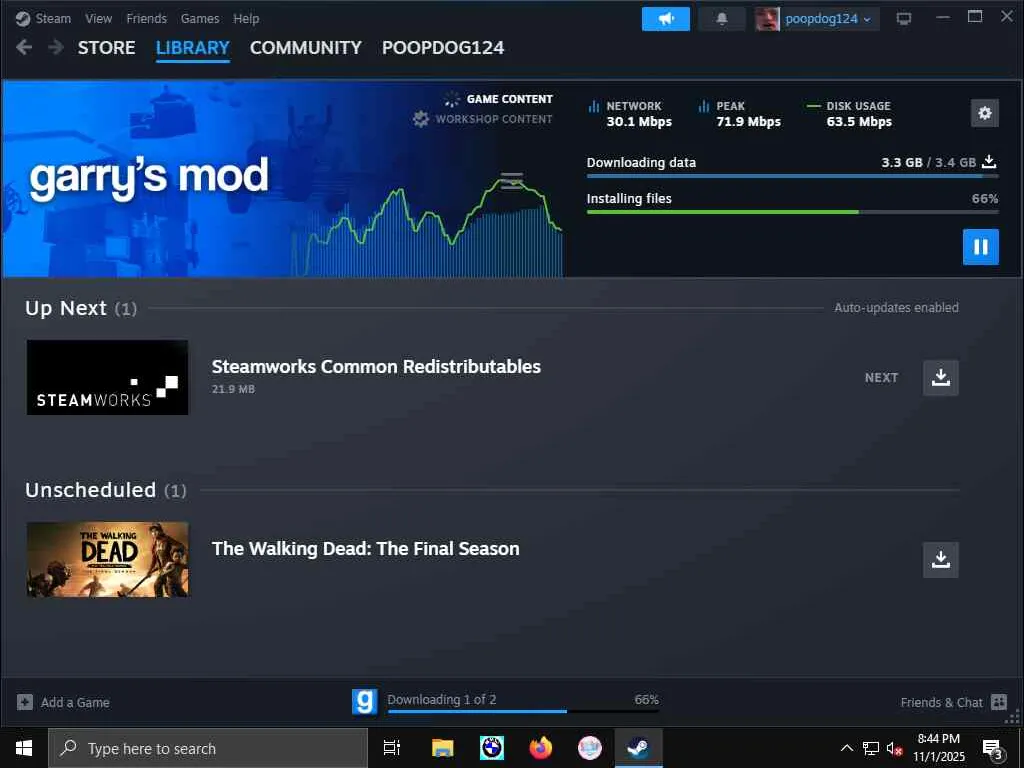Viewport: 1024px width, 768px height.
Task: Open the notifications bell
Action: [x=722, y=19]
